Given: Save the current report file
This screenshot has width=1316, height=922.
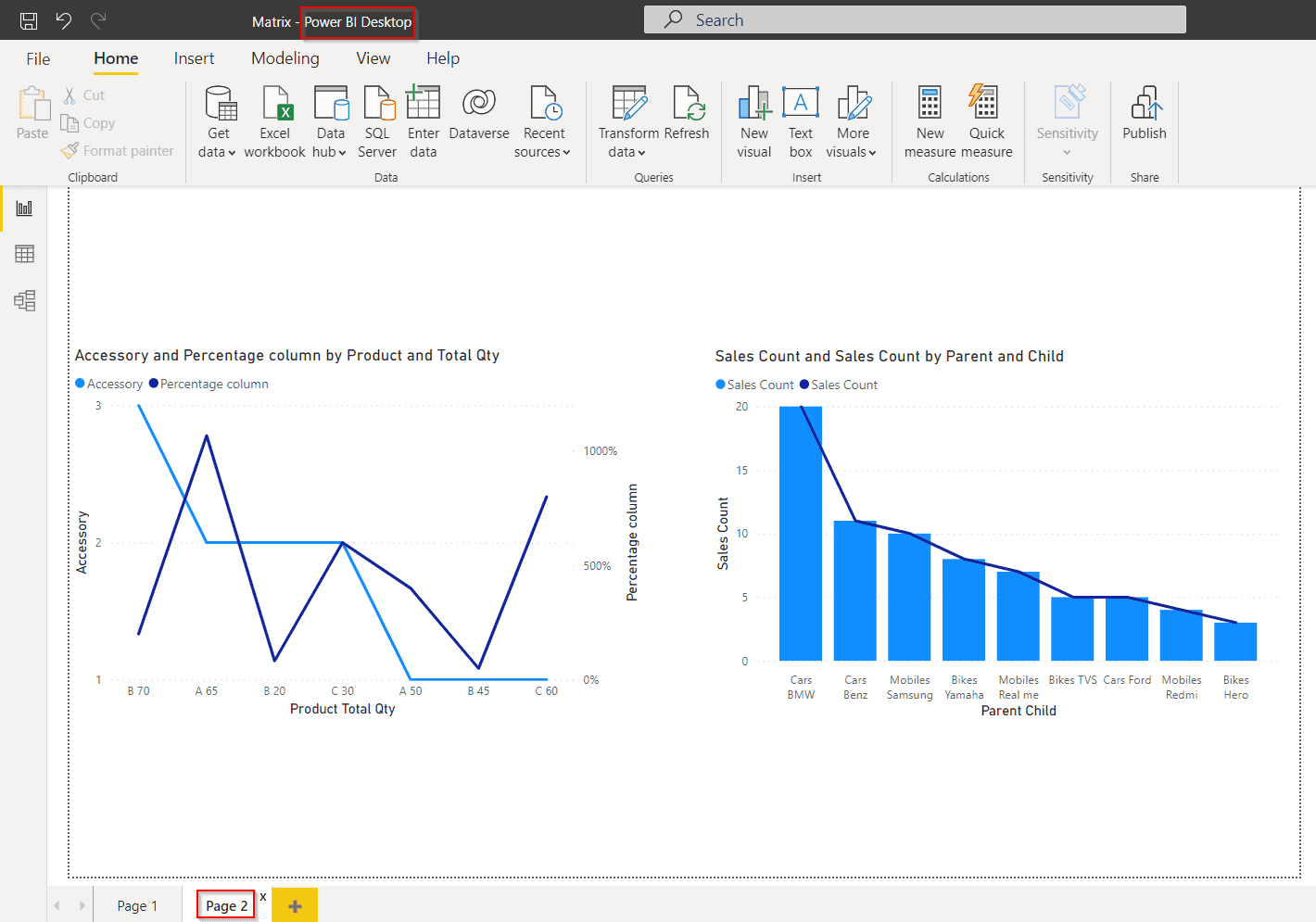Looking at the screenshot, I should click(x=27, y=19).
